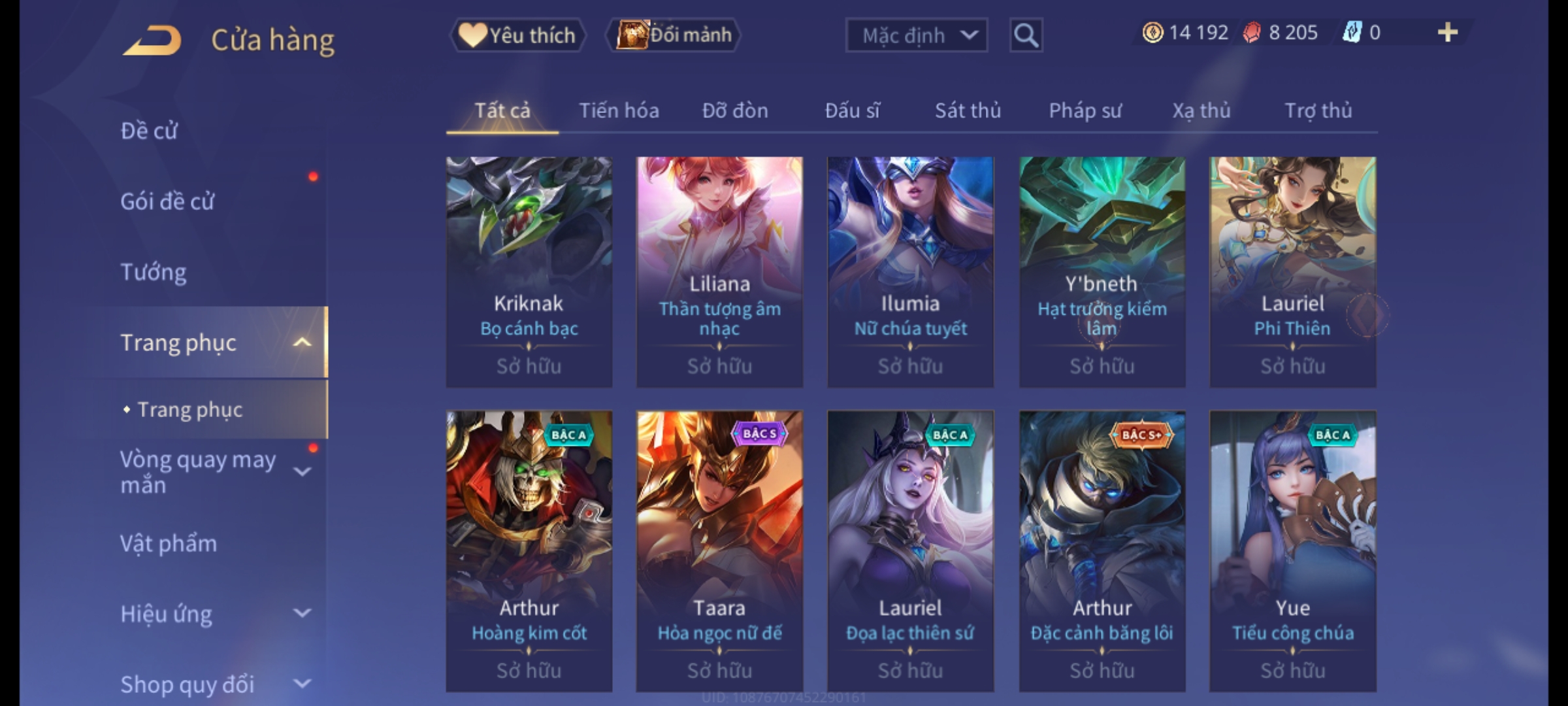This screenshot has width=1568, height=706.
Task: Tap the golden back arrow icon
Action: 152,41
